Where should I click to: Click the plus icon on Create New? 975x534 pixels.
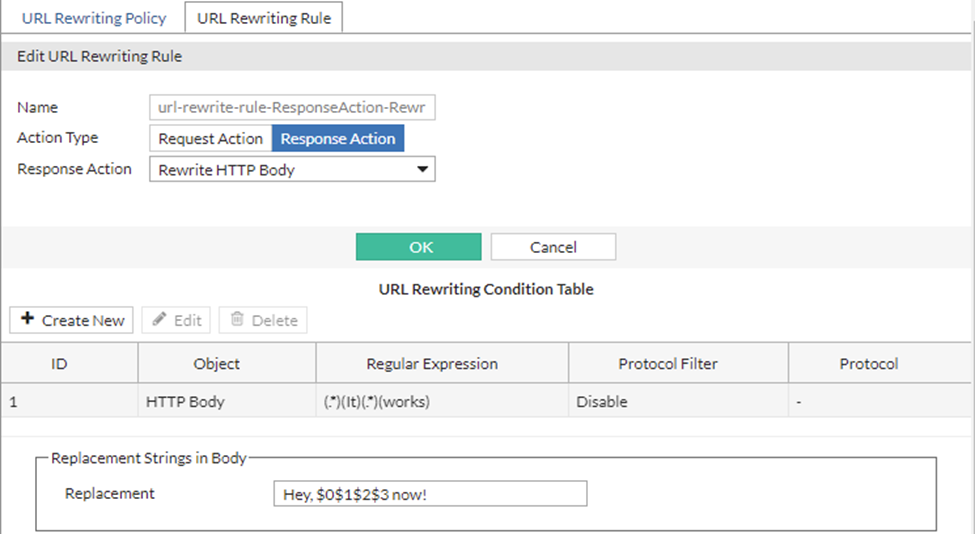pos(27,320)
